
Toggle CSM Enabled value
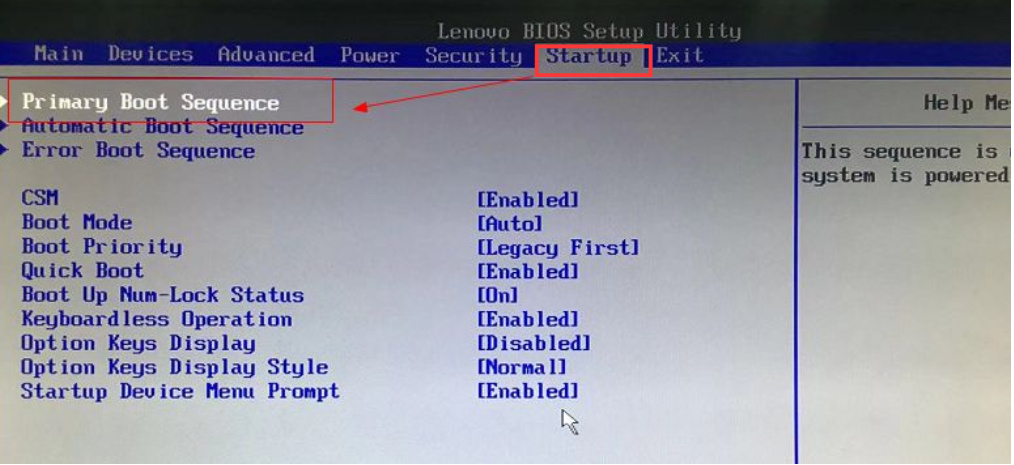(x=528, y=199)
